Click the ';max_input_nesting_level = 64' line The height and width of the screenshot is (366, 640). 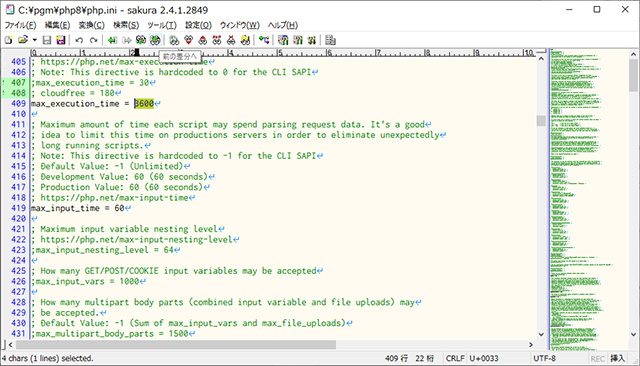102,250
